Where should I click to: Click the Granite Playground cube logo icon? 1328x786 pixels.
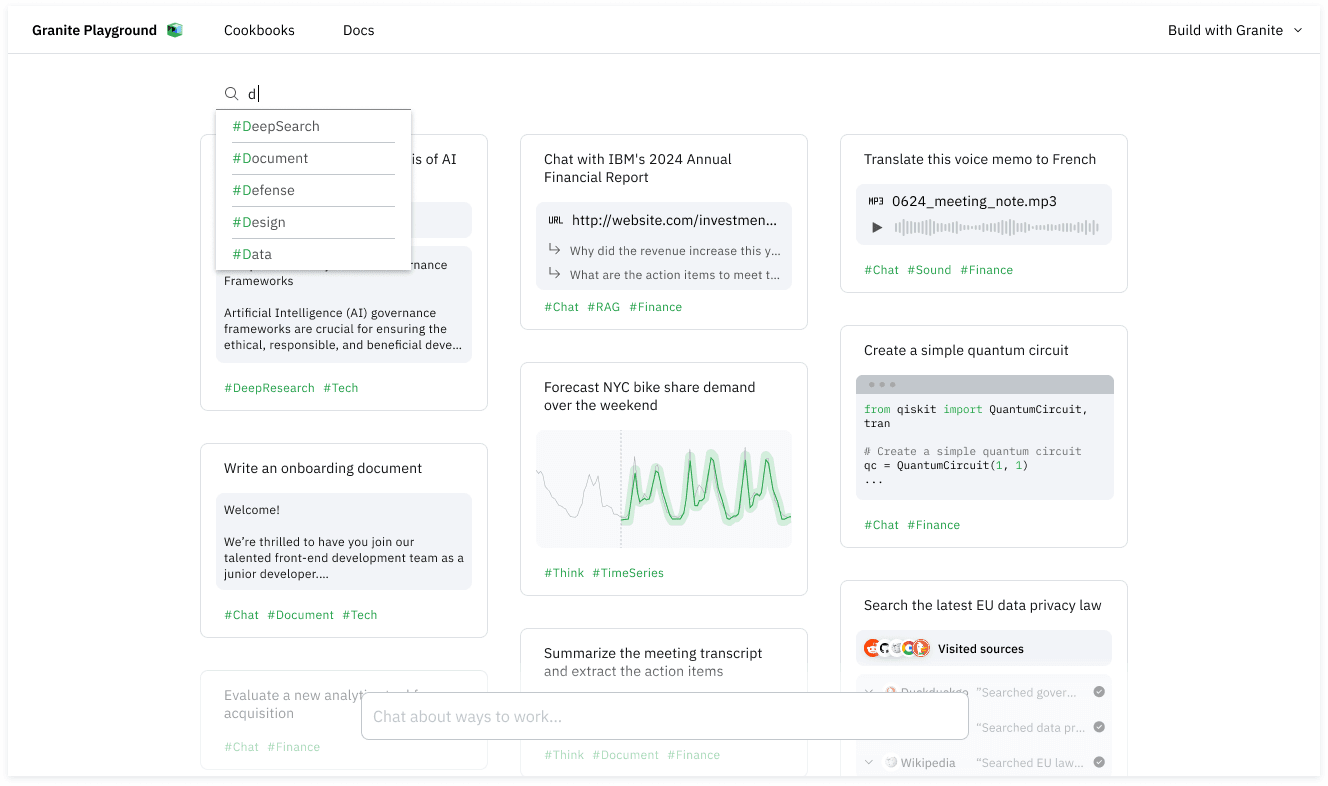175,30
